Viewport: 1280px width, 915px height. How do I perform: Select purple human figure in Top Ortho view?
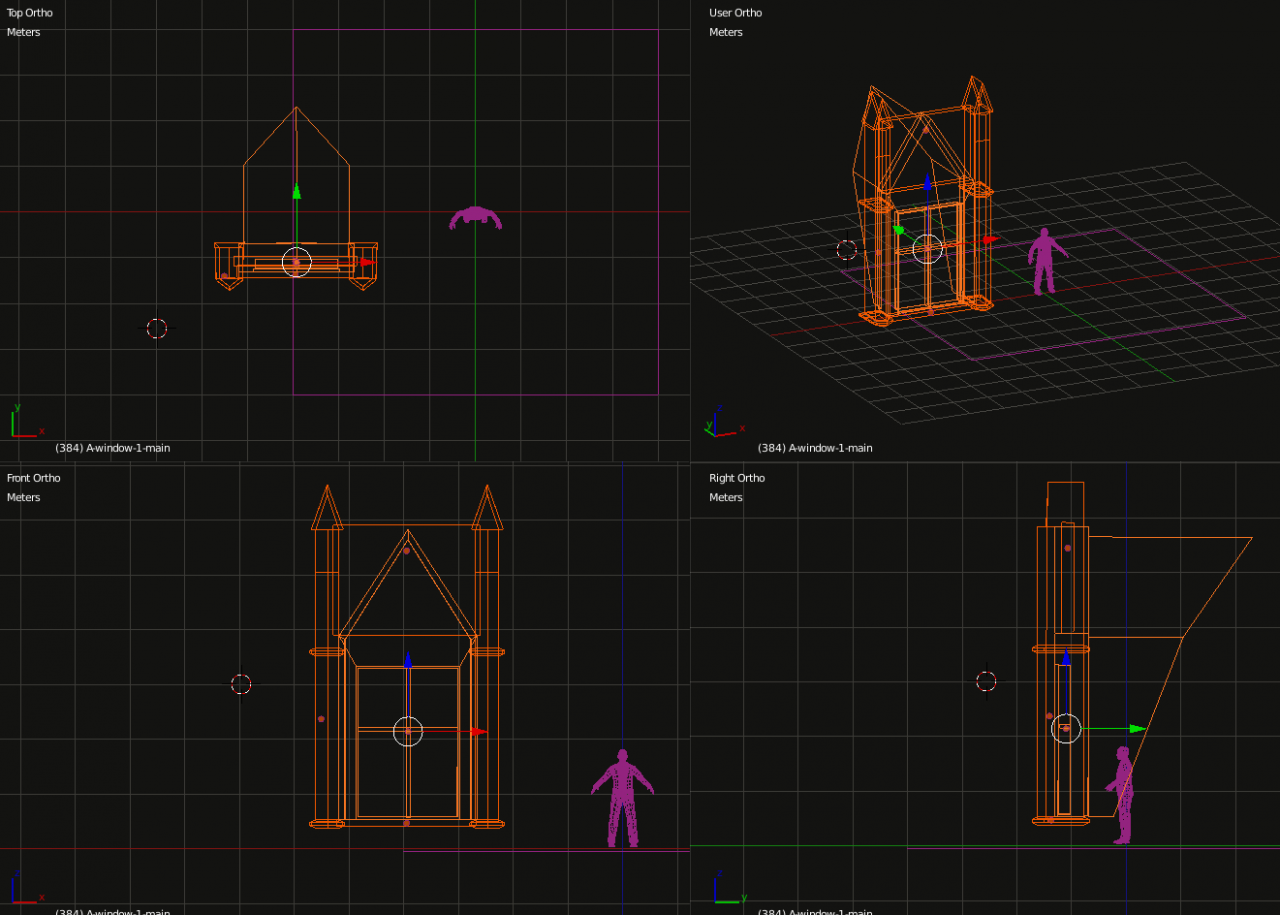[475, 218]
